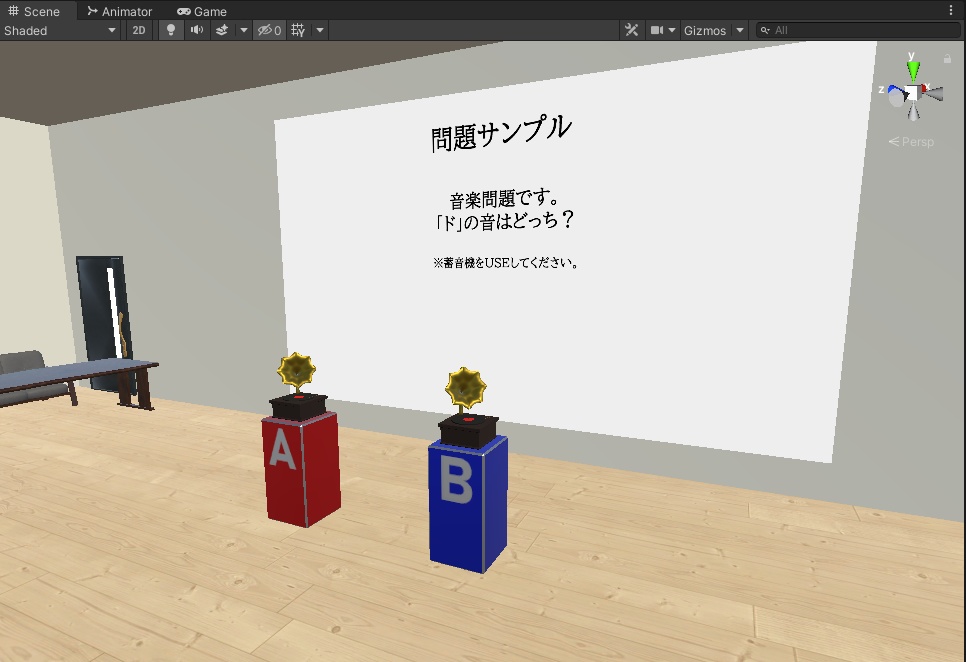Open the scene grid settings icon
Image resolution: width=966 pixels, height=662 pixels.
pyautogui.click(x=297, y=30)
